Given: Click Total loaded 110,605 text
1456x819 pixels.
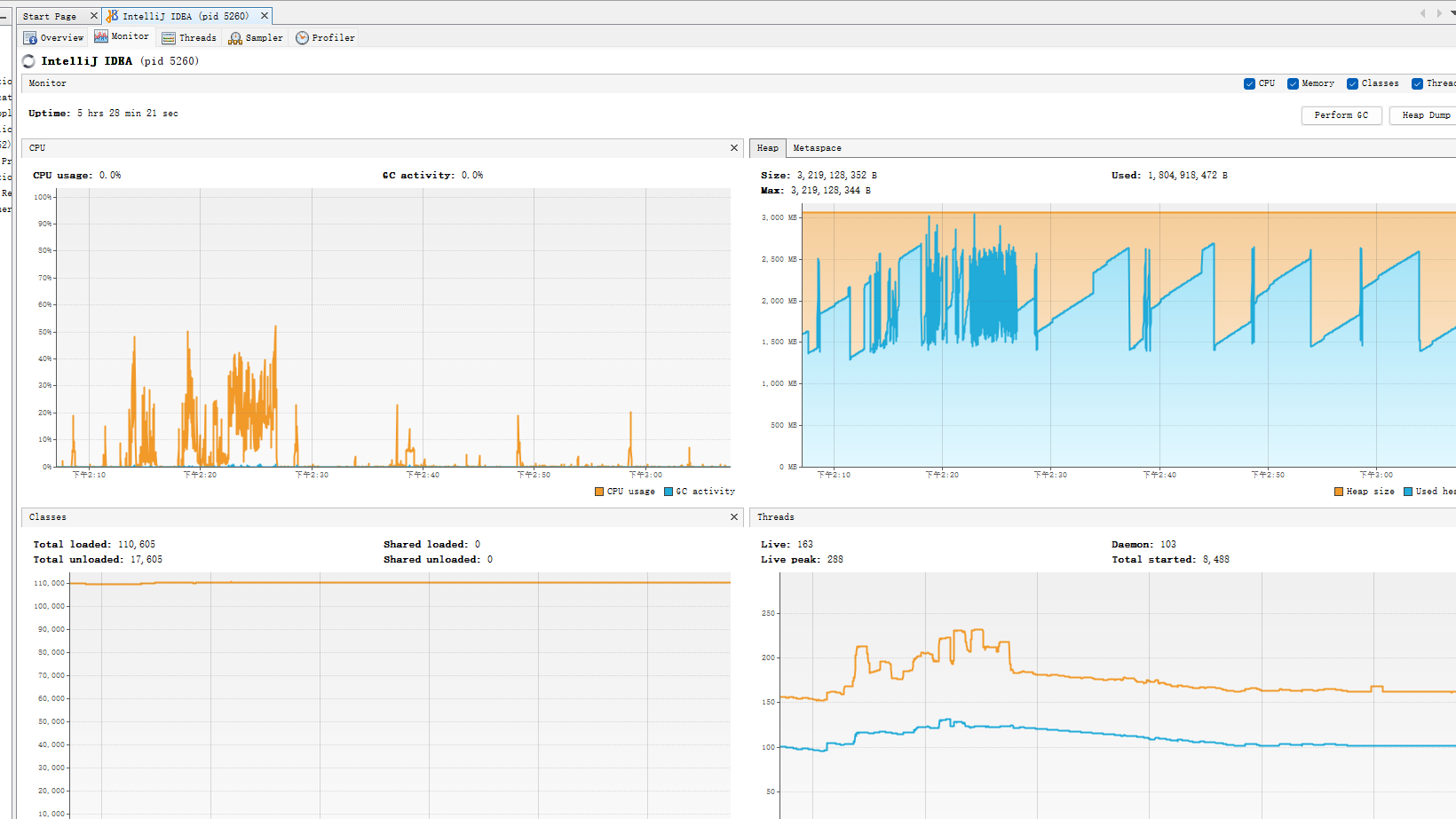Looking at the screenshot, I should coord(94,545).
